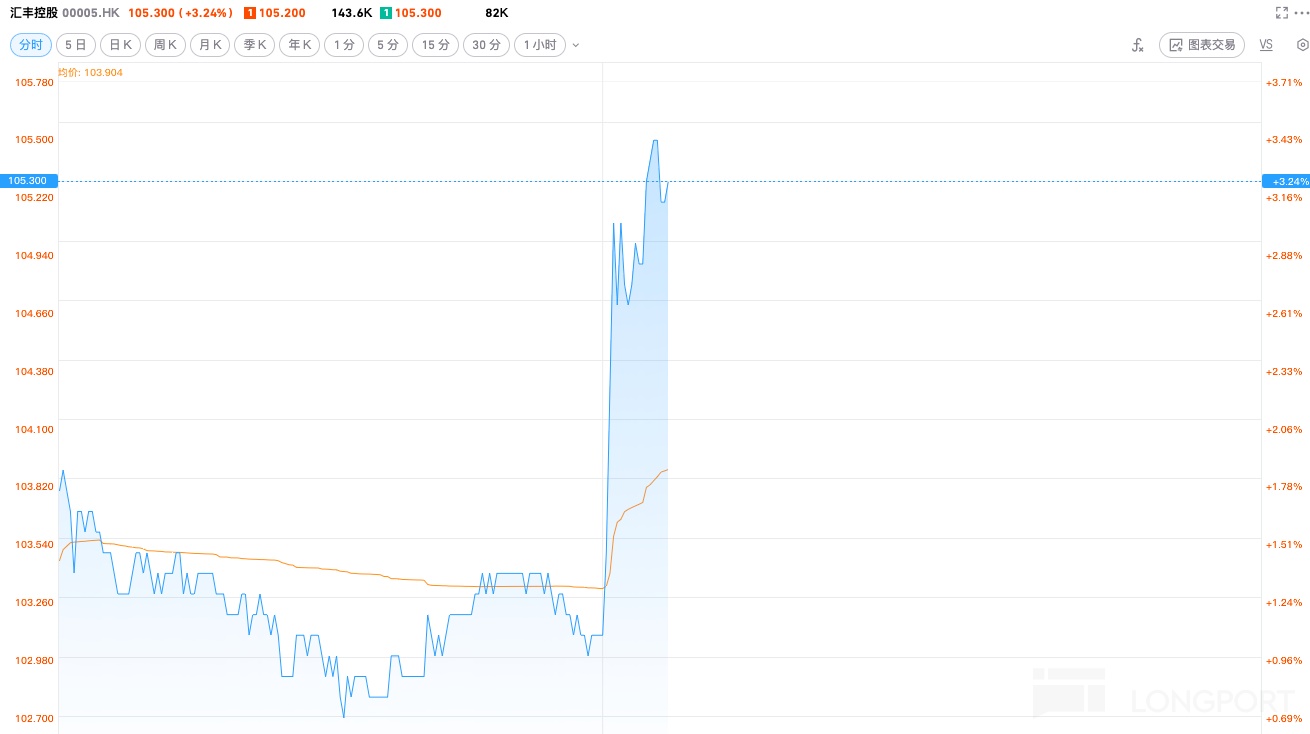The image size is (1310, 734).
Task: Click the 汇丰控股 stock name
Action: point(34,13)
